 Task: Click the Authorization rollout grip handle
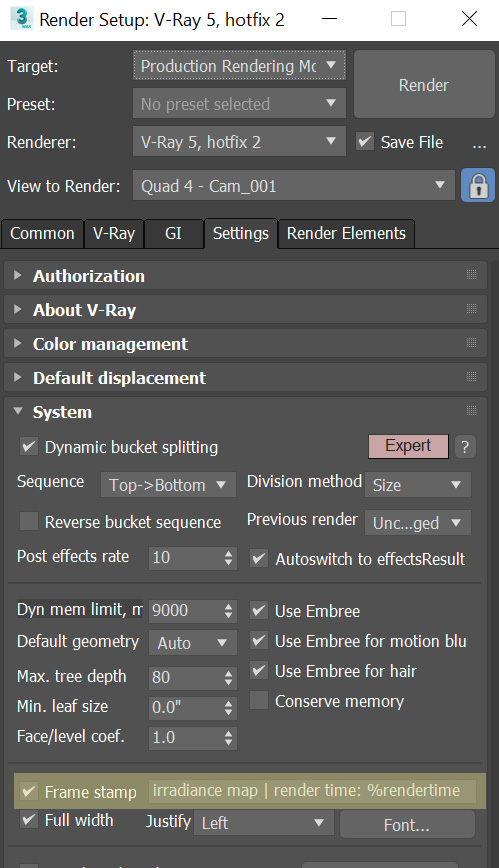click(x=471, y=275)
